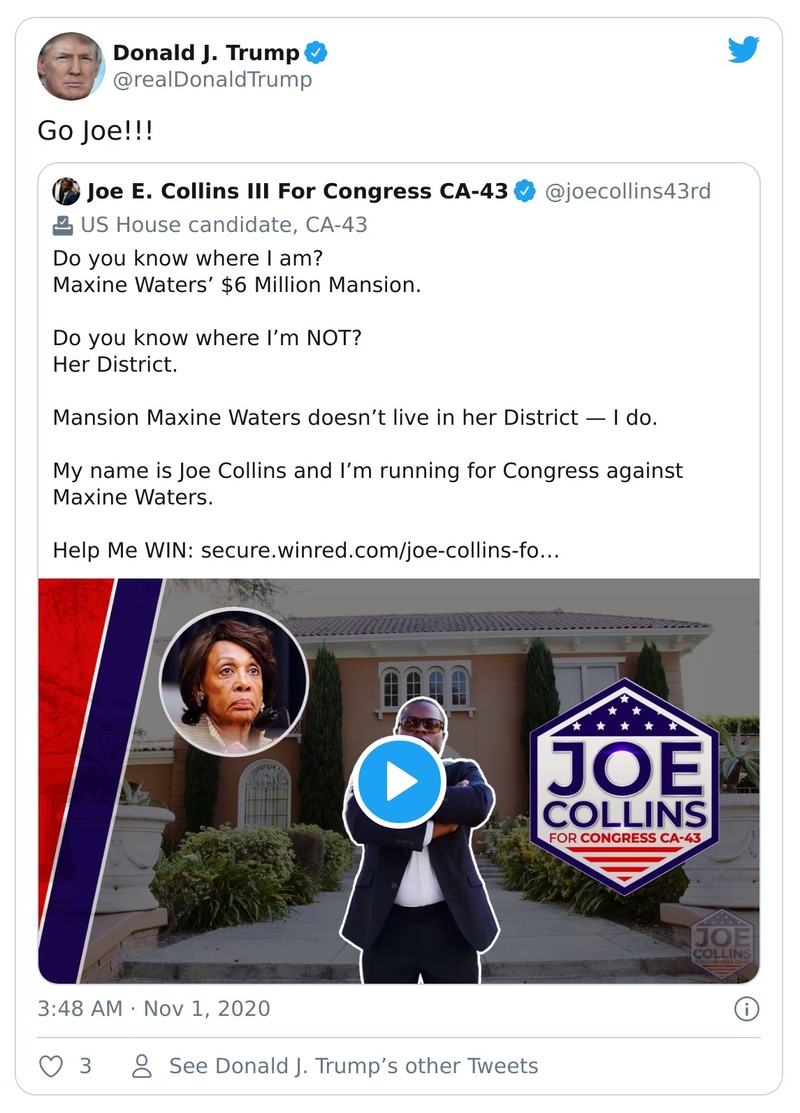The height and width of the screenshot is (1113, 800).
Task: Click the Donald J. Trump display name
Action: tap(206, 53)
